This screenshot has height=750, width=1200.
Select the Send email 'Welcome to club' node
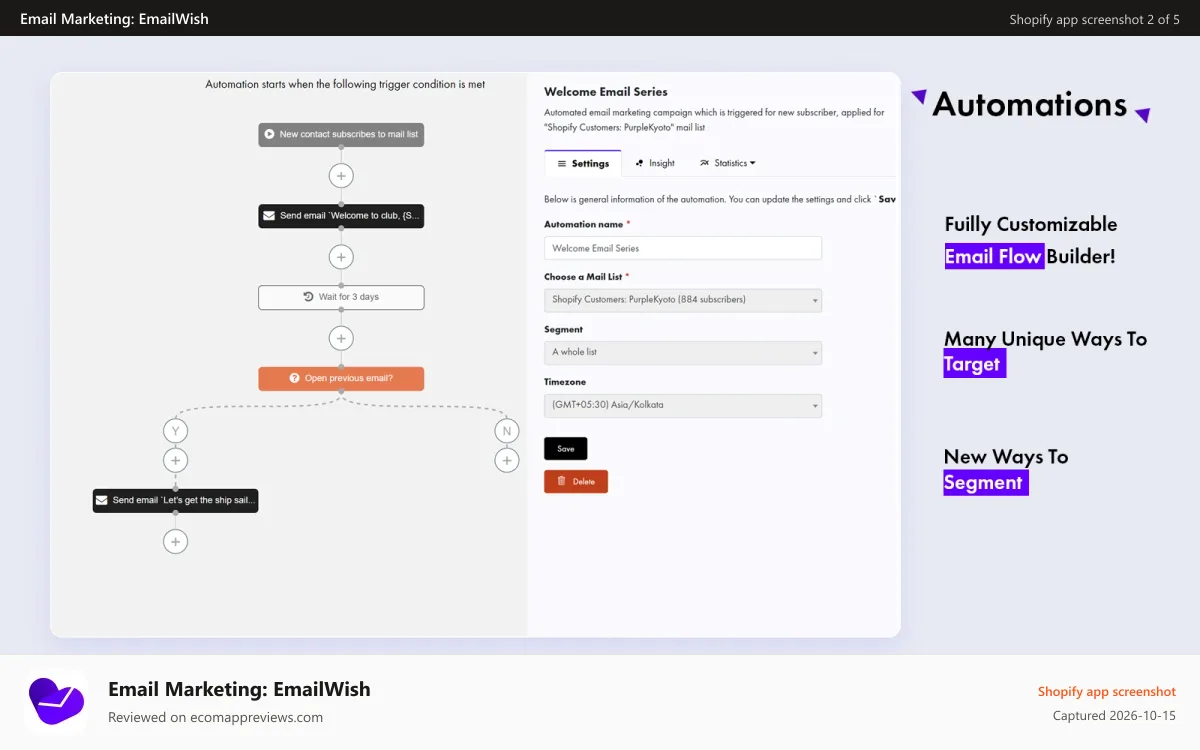click(341, 215)
